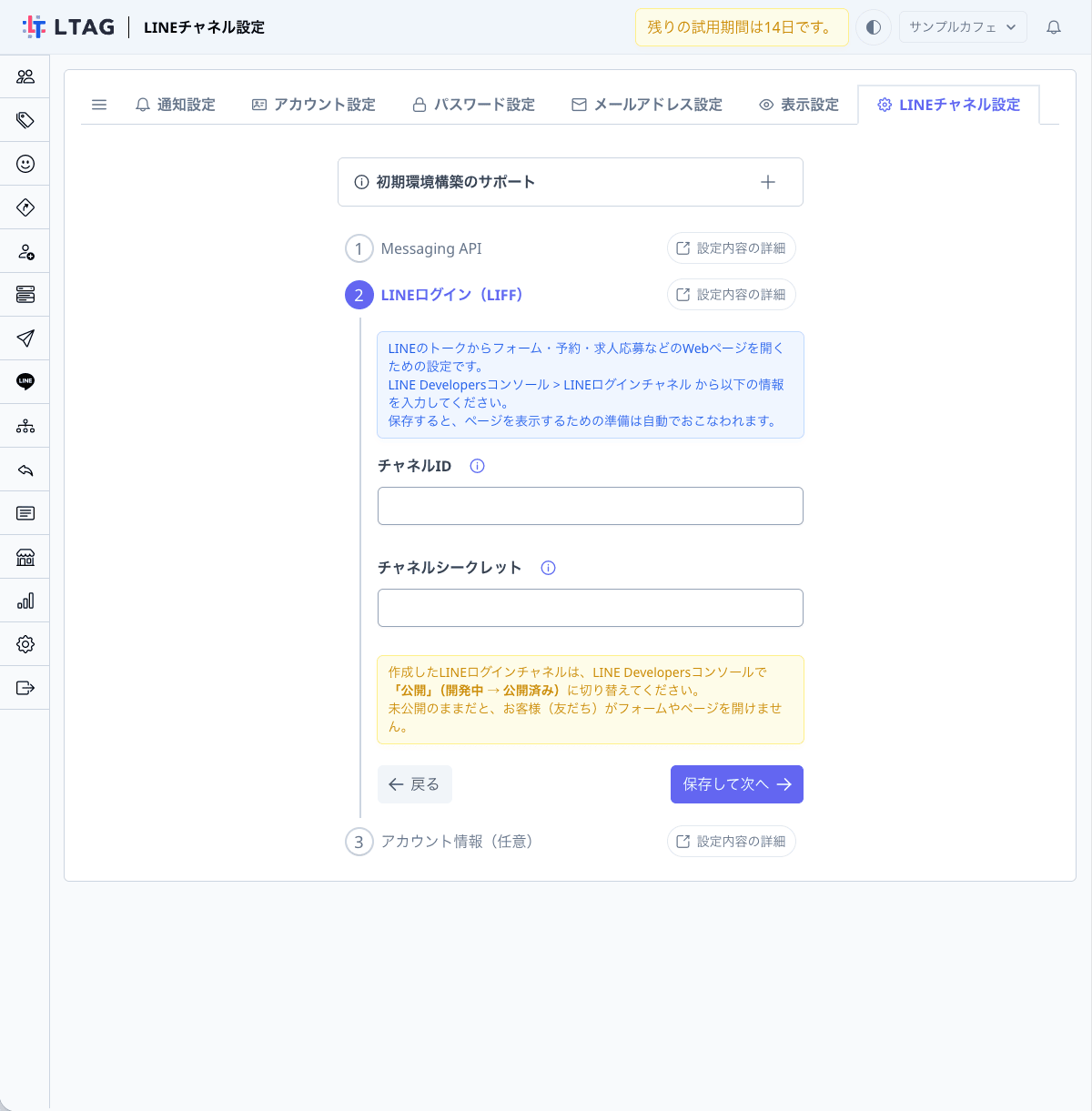Open the LINE speech bubble icon in sidebar
Screen dimensions: 1092x1111
click(x=25, y=382)
